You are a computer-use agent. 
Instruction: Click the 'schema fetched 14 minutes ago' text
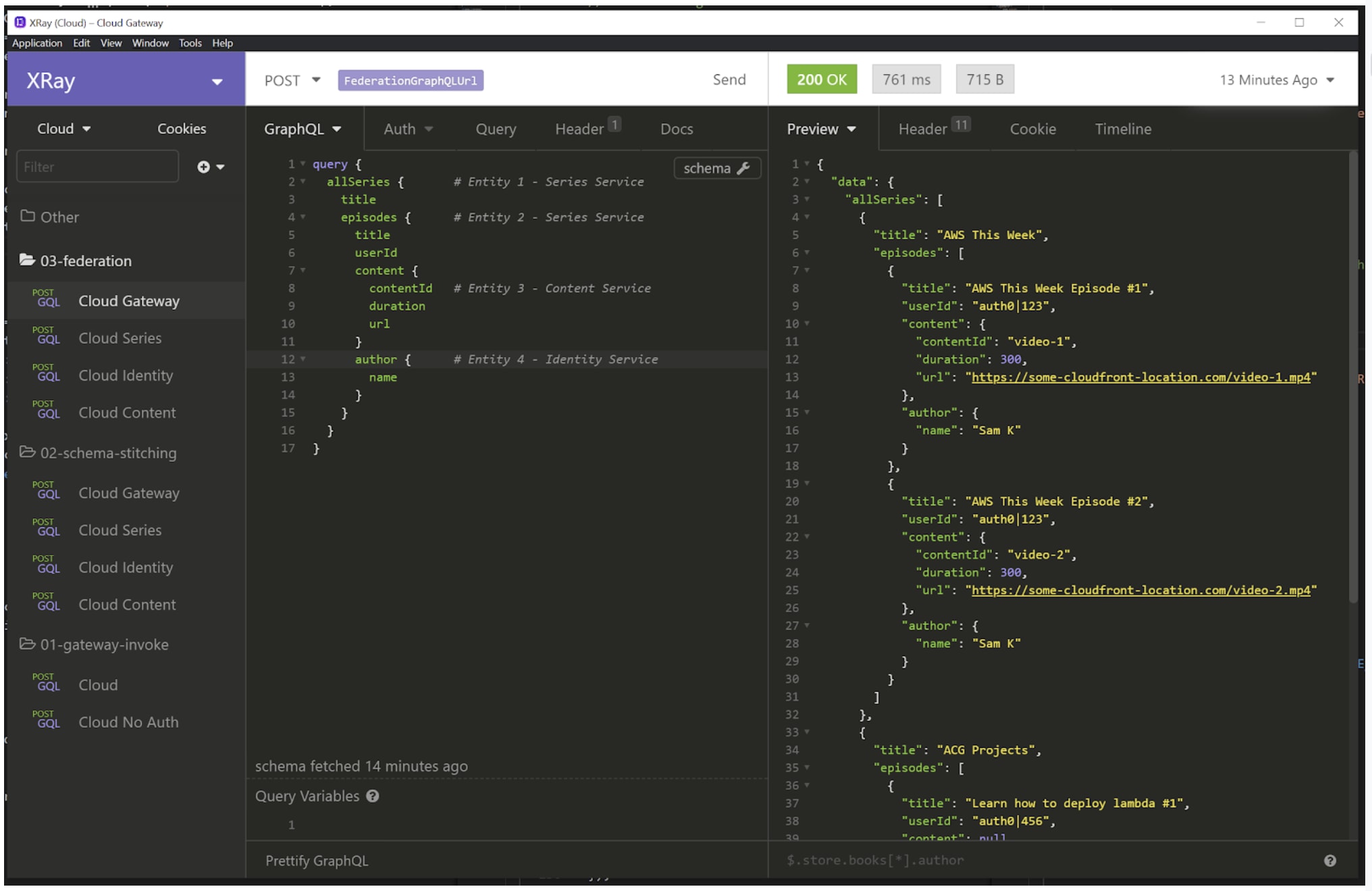point(361,766)
